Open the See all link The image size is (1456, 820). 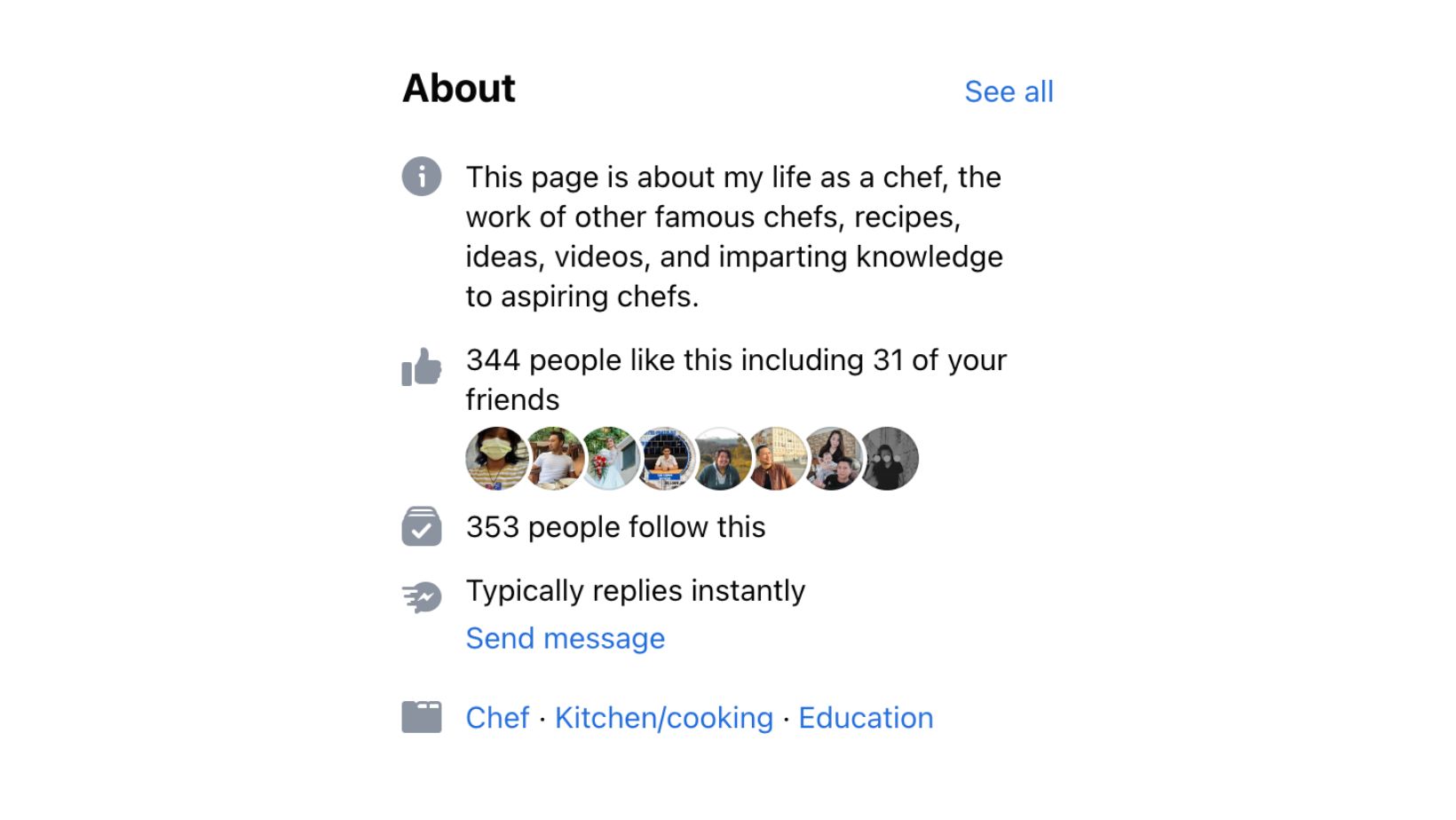1009,91
